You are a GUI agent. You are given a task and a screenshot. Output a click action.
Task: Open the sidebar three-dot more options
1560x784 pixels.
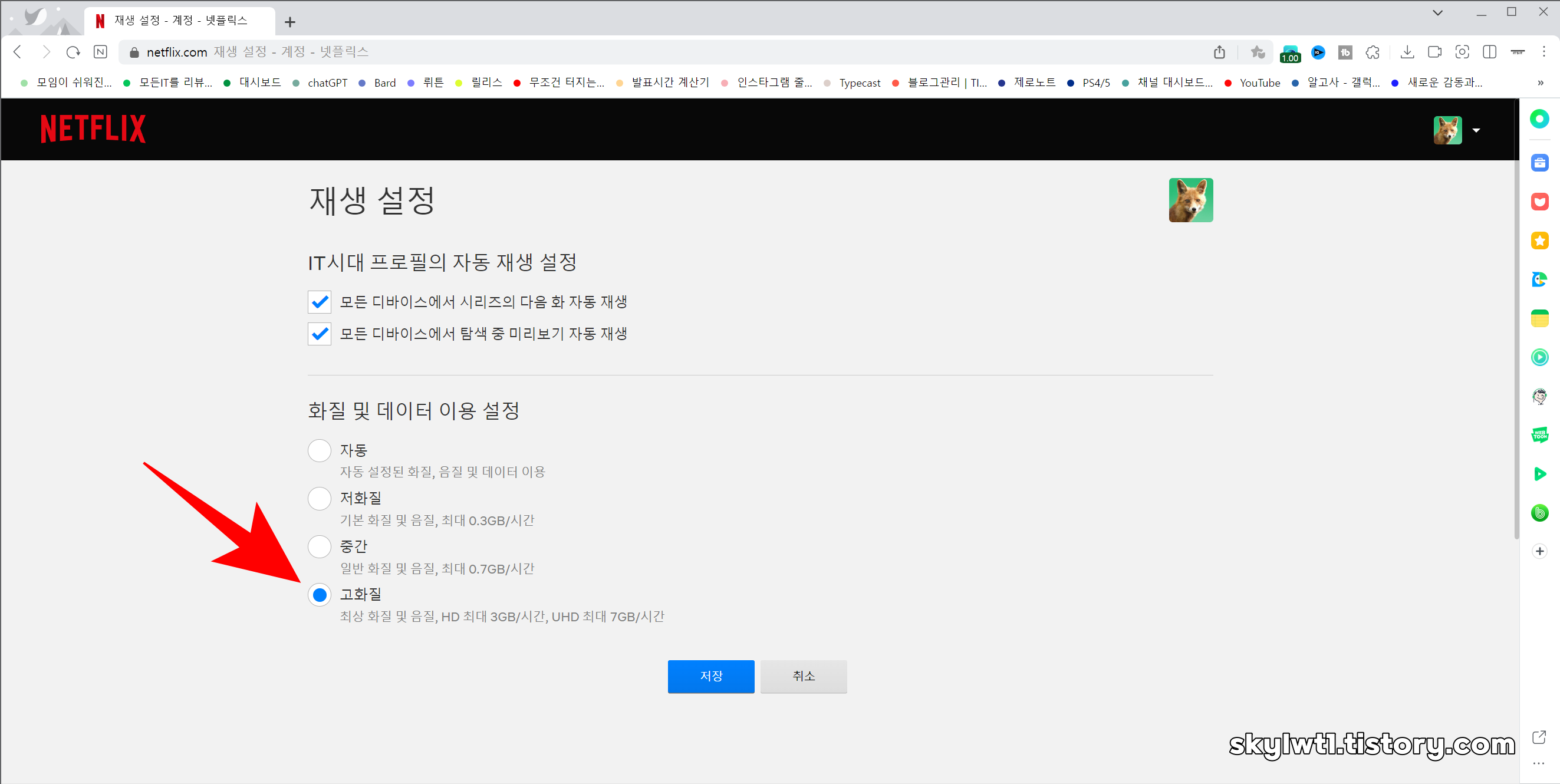click(1539, 763)
